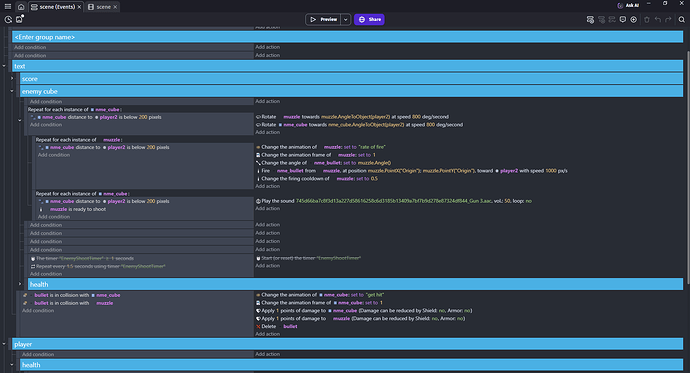Open the Preview options dropdown arrow
690x373 pixels.
(346, 19)
